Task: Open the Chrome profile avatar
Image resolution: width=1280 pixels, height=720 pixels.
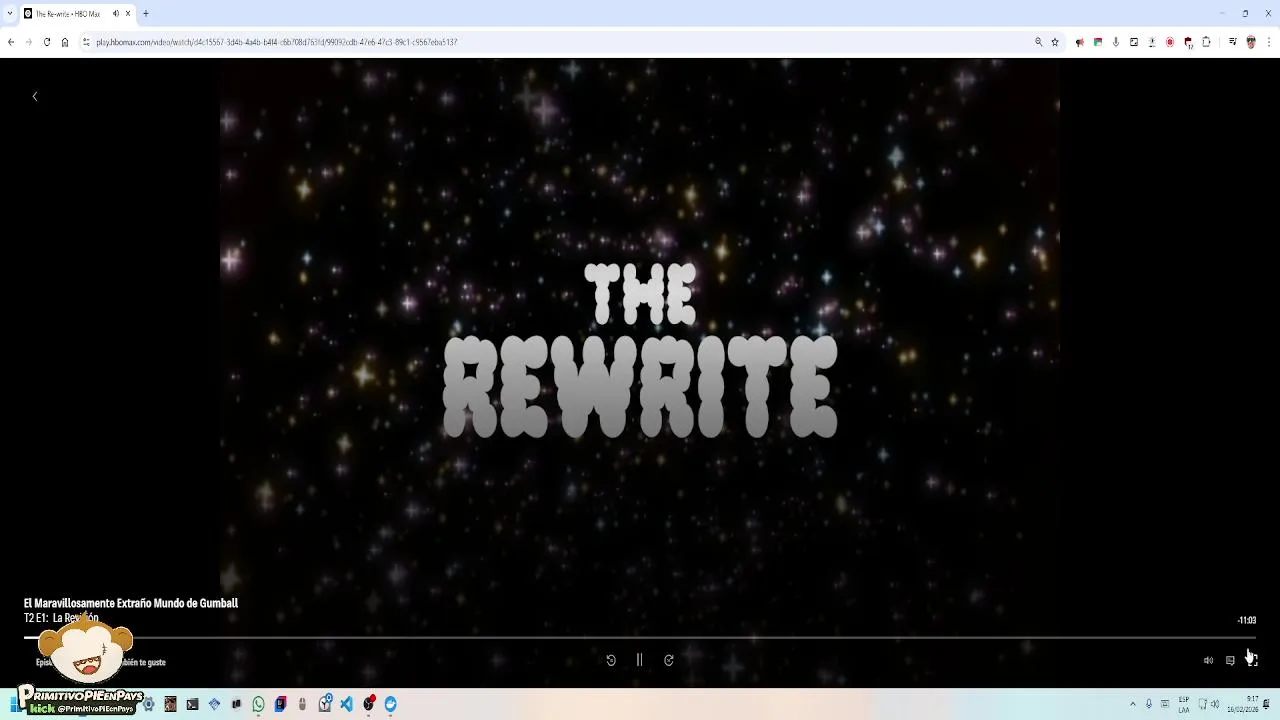Action: [1251, 42]
